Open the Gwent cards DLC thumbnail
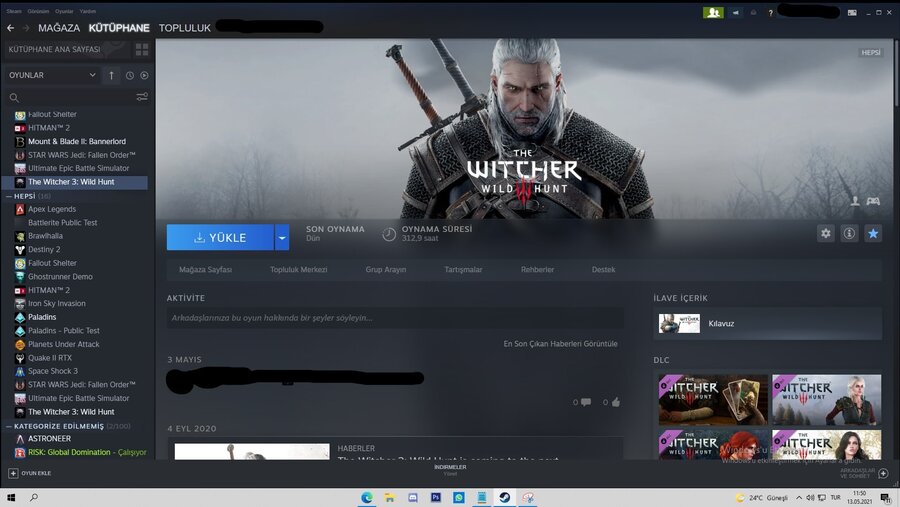This screenshot has height=507, width=900. tap(713, 400)
